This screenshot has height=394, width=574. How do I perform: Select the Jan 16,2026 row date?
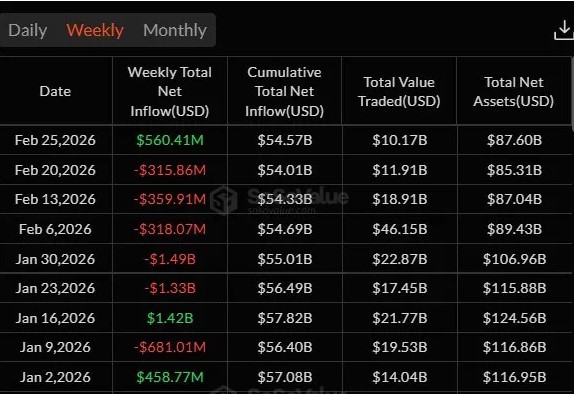(55, 318)
